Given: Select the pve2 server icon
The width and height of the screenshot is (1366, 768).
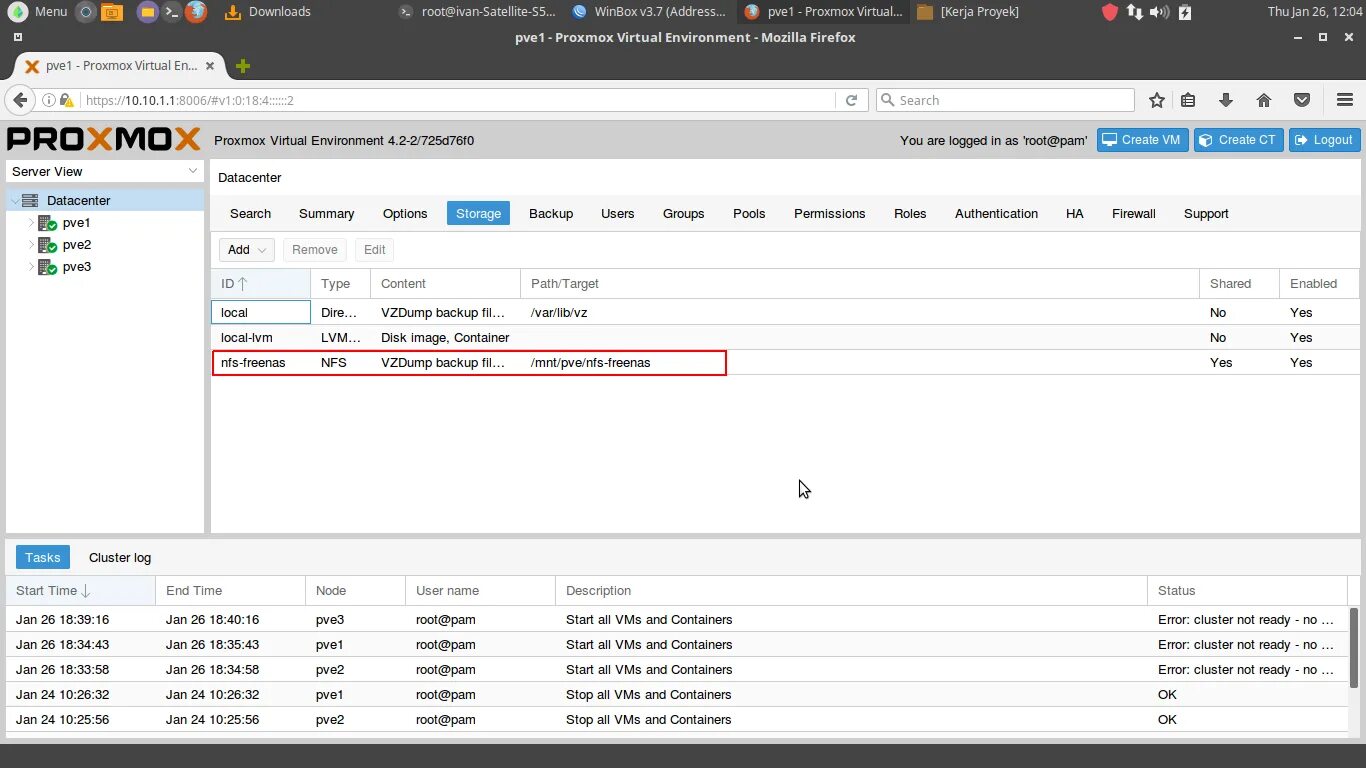Looking at the screenshot, I should 47,245.
